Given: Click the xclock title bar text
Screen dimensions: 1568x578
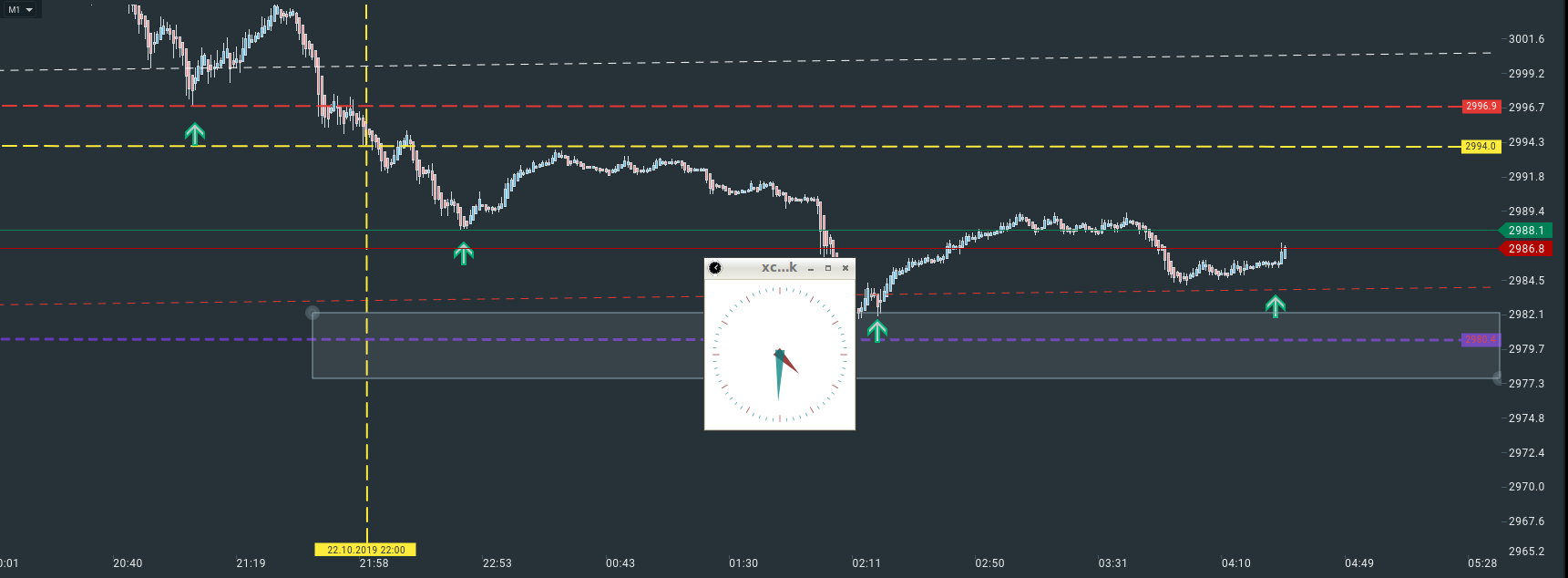Looking at the screenshot, I should pyautogui.click(x=779, y=268).
